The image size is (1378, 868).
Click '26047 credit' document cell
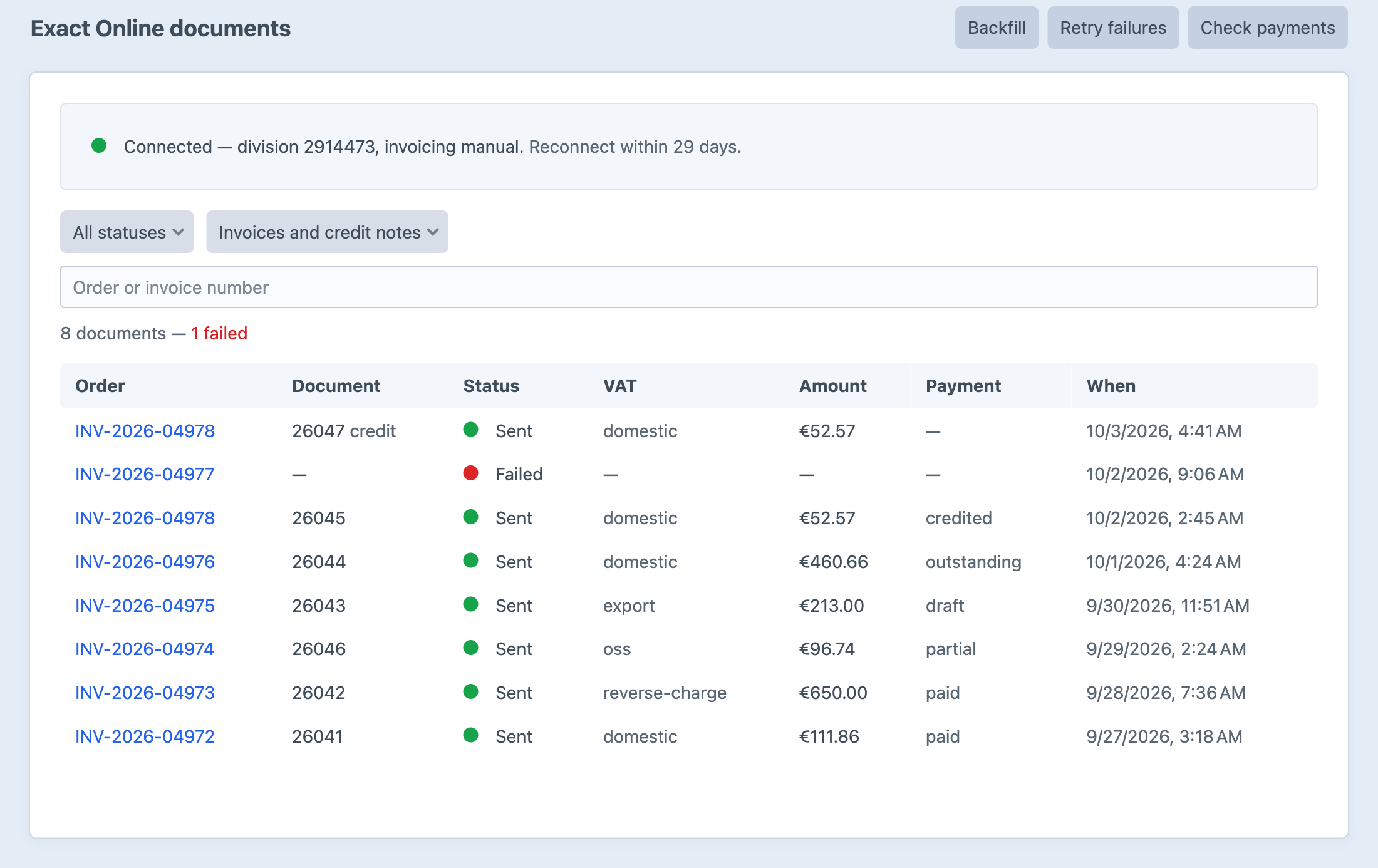coord(344,431)
